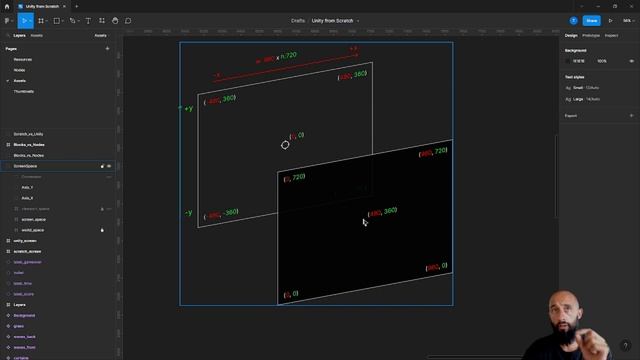Switch to the Layers tab
Viewport: 640px width, 360px height.
[x=19, y=36]
